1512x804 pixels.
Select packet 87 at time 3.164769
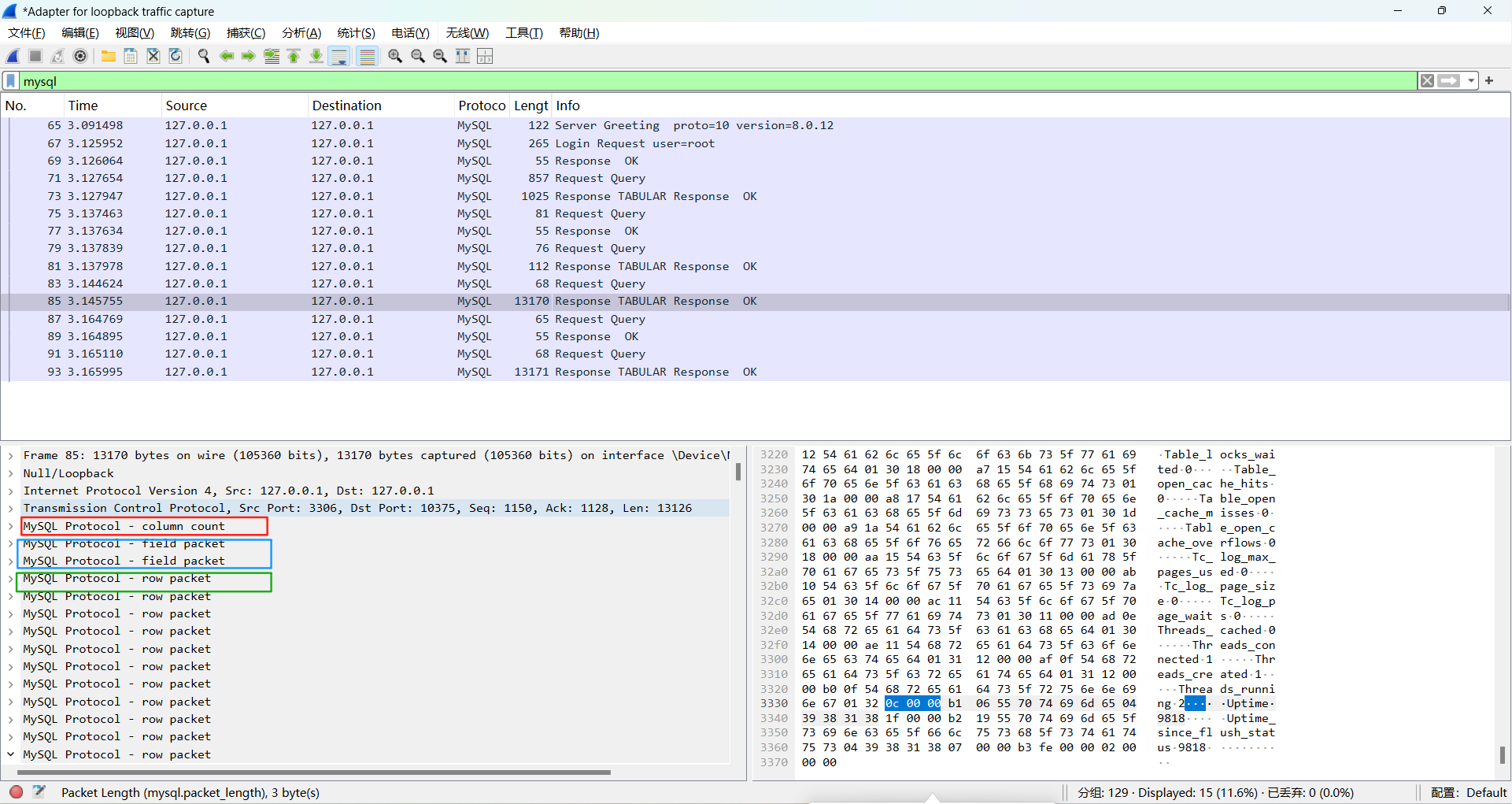[756, 319]
